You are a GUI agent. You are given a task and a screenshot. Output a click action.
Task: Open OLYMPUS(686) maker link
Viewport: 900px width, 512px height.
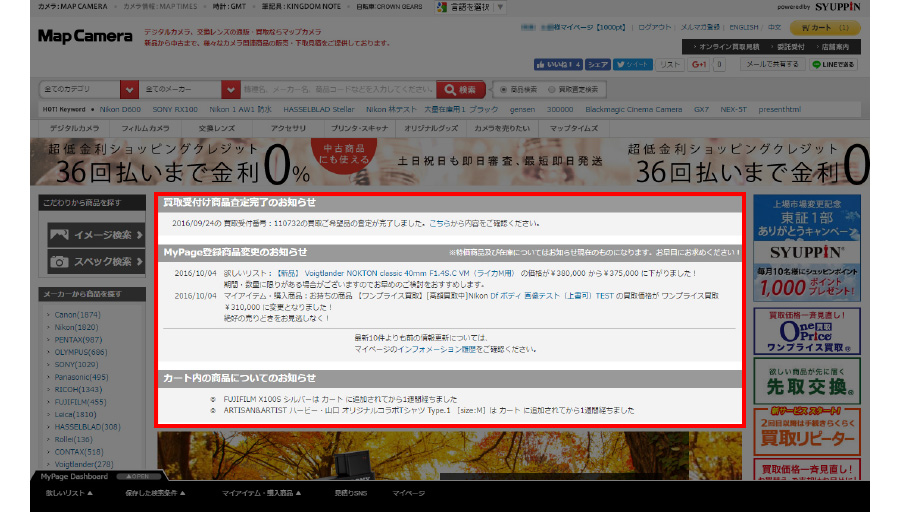click(x=80, y=352)
